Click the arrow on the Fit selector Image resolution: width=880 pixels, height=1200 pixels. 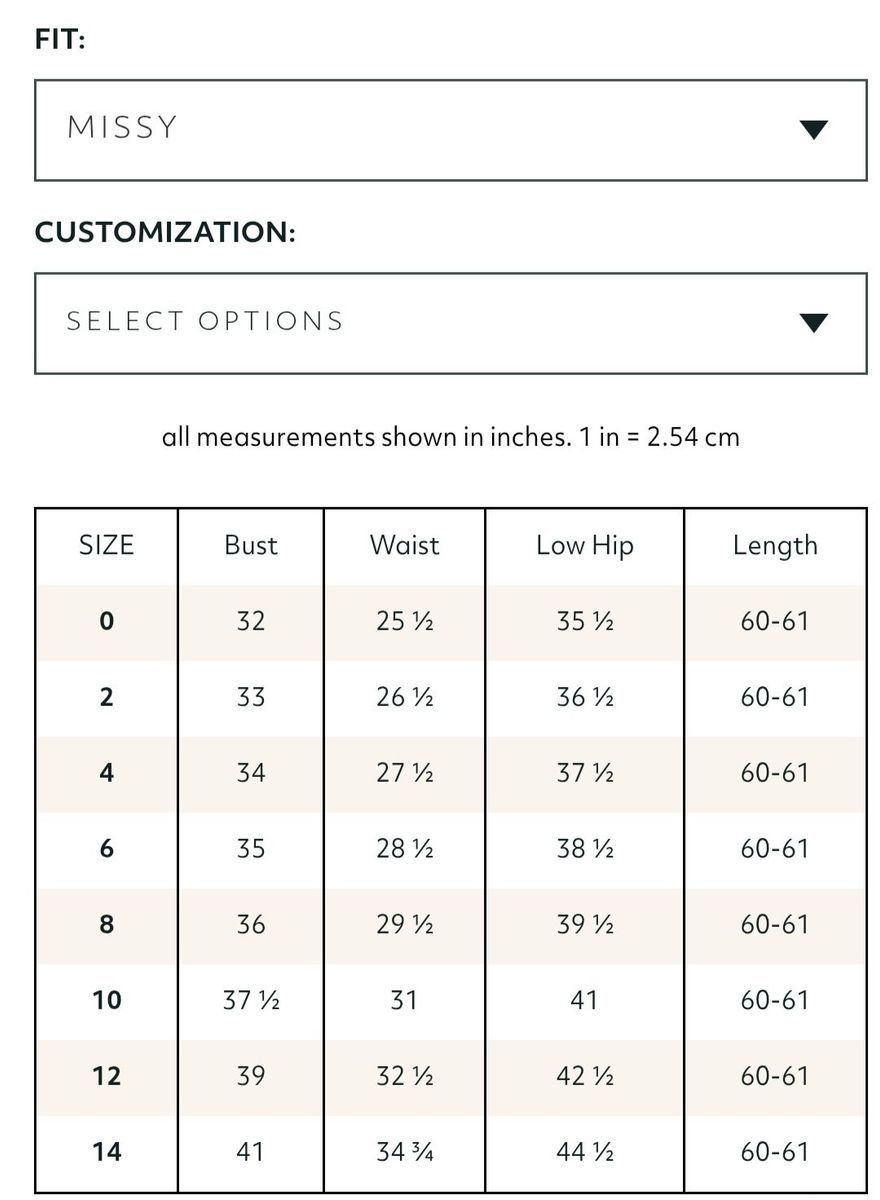pyautogui.click(x=815, y=130)
